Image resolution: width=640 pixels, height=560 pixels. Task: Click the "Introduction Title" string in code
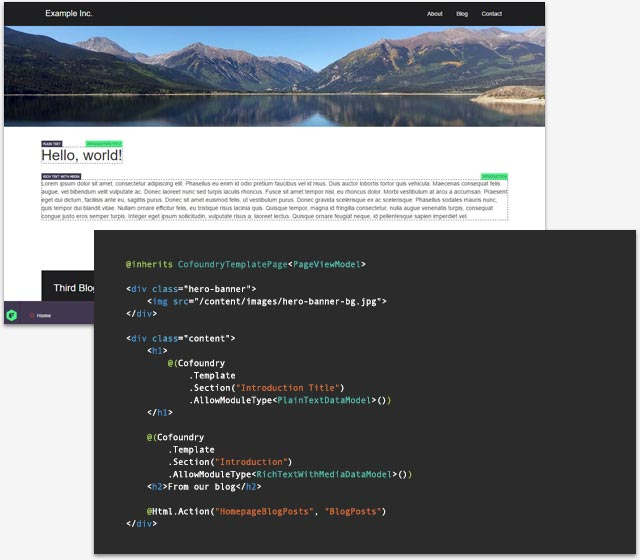coord(288,388)
